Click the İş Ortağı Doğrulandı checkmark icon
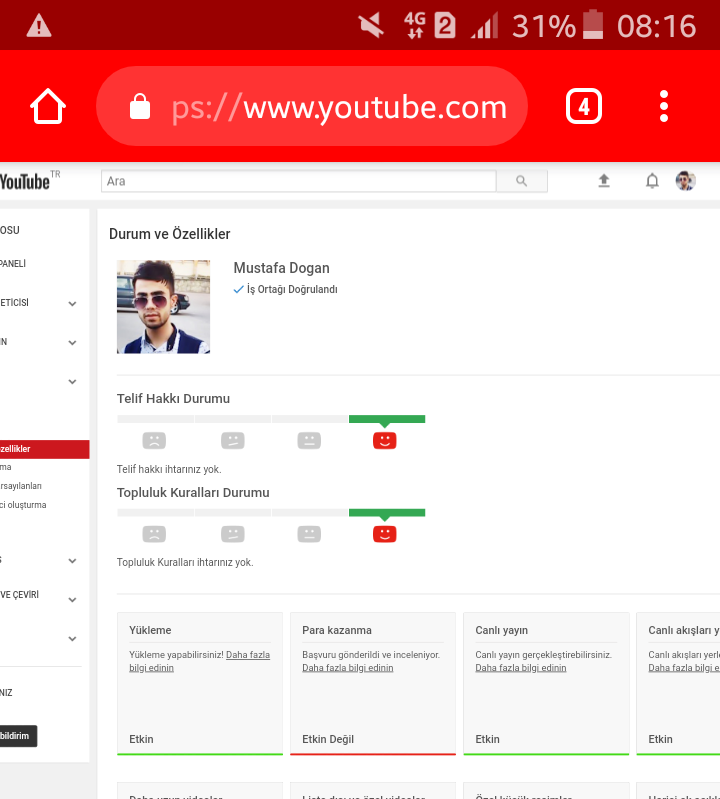Viewport: 720px width, 799px height. pyautogui.click(x=238, y=289)
